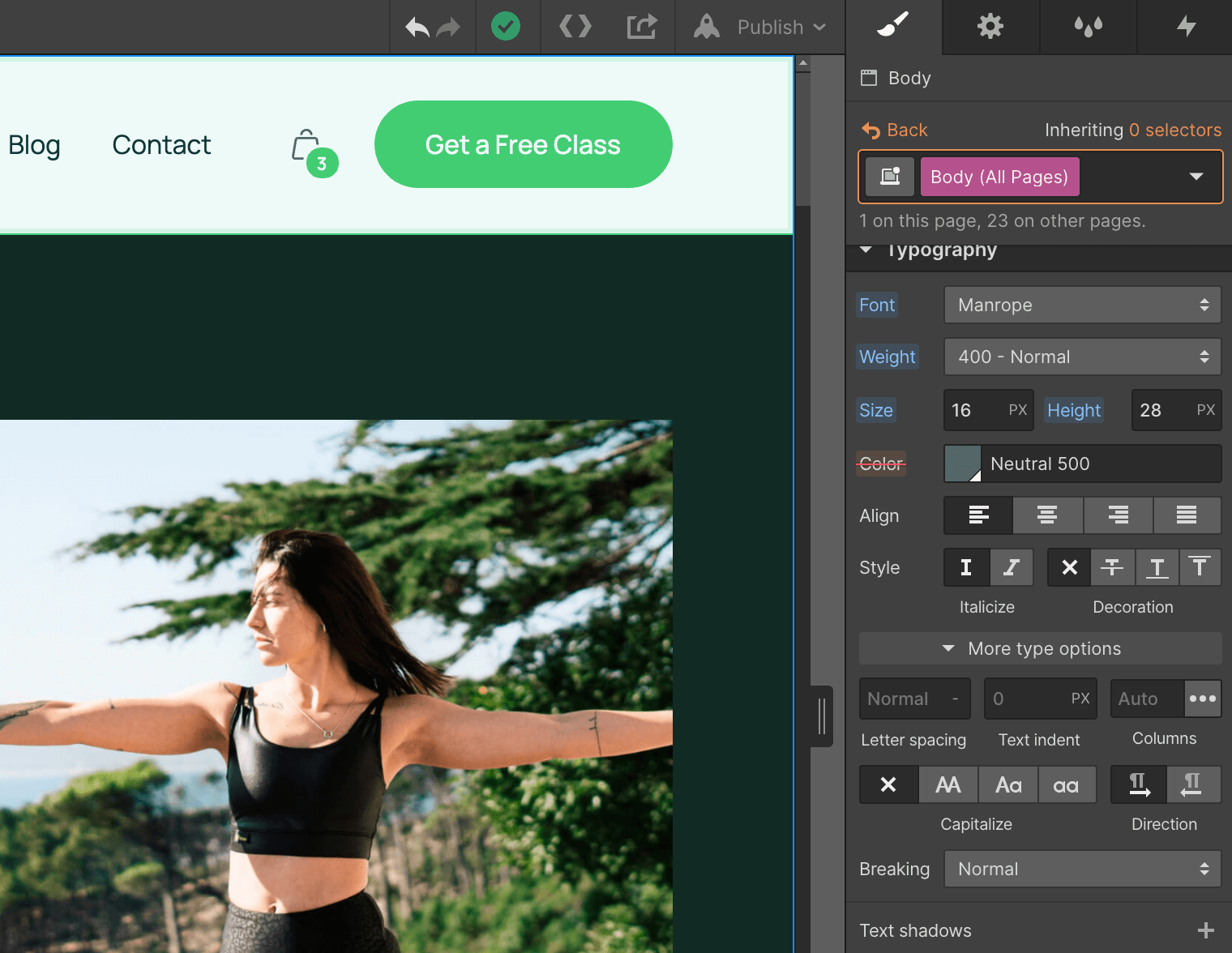This screenshot has width=1232, height=953.
Task: Click the undo arrow in toolbar
Action: coord(417,28)
